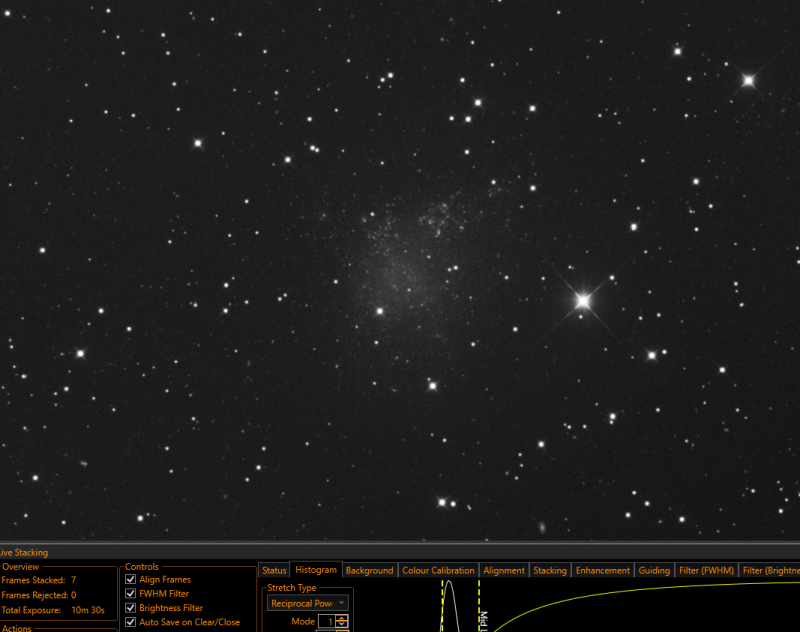Increase the Mode stepper value
The width and height of the screenshot is (800, 632).
point(342,618)
